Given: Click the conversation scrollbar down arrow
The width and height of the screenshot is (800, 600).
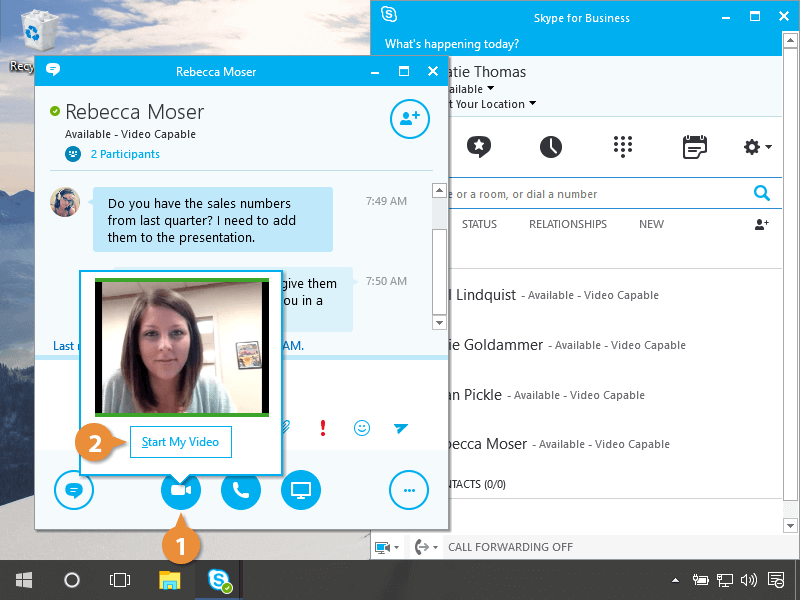Looking at the screenshot, I should pos(438,322).
